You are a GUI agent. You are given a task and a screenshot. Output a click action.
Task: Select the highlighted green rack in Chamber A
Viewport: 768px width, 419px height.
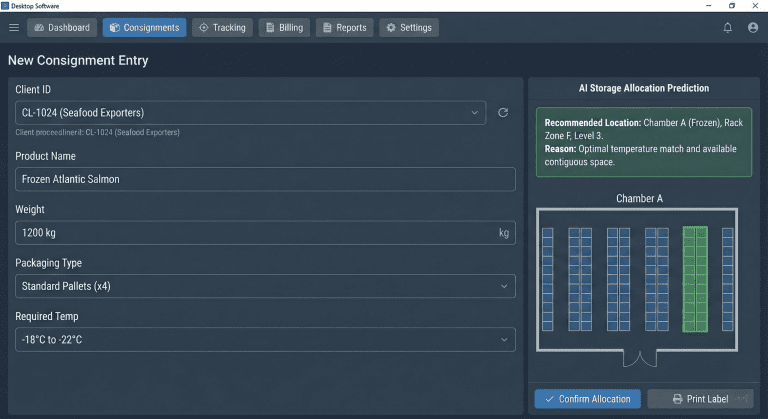click(694, 279)
